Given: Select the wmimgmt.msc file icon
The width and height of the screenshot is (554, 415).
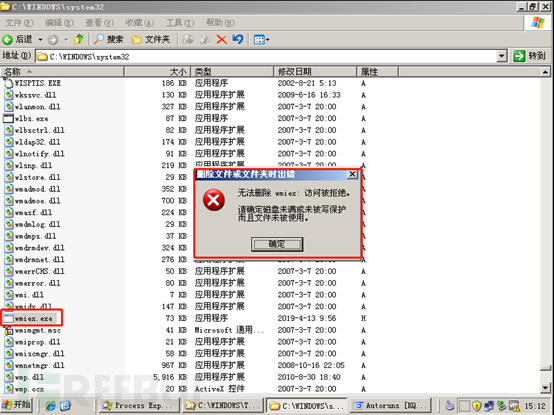Looking at the screenshot, I should click(x=8, y=330).
